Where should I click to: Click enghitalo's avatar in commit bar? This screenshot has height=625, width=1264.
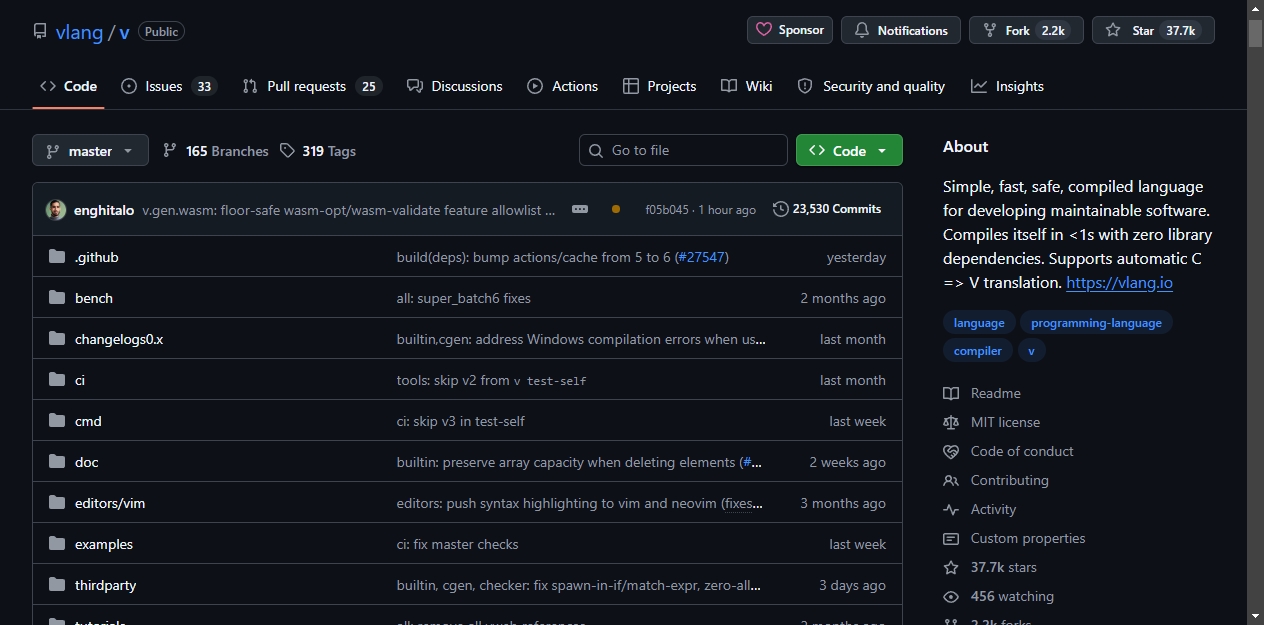click(x=56, y=210)
